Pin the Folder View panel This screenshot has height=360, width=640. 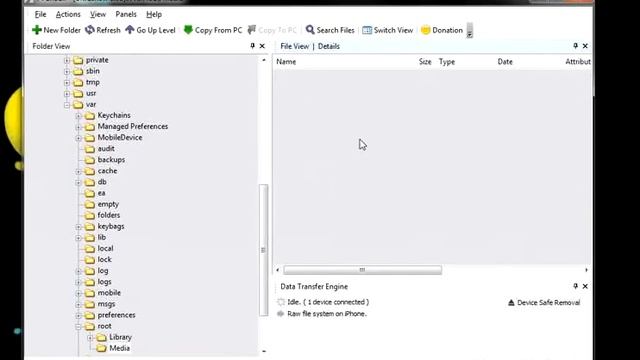[x=252, y=46]
